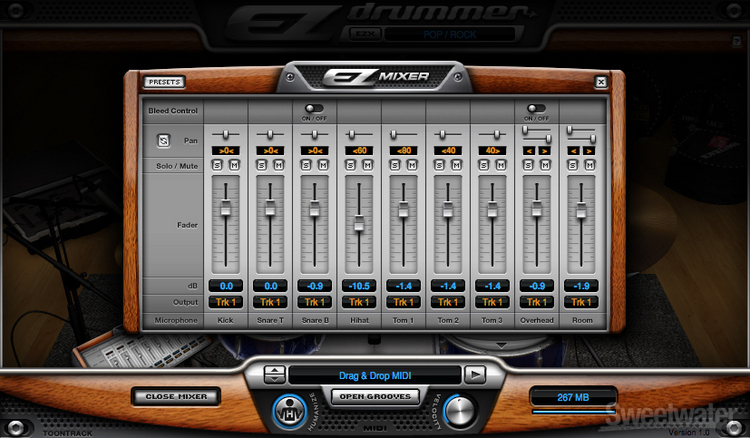Click Room left pan arrow indicator
The image size is (750, 438).
(x=574, y=151)
